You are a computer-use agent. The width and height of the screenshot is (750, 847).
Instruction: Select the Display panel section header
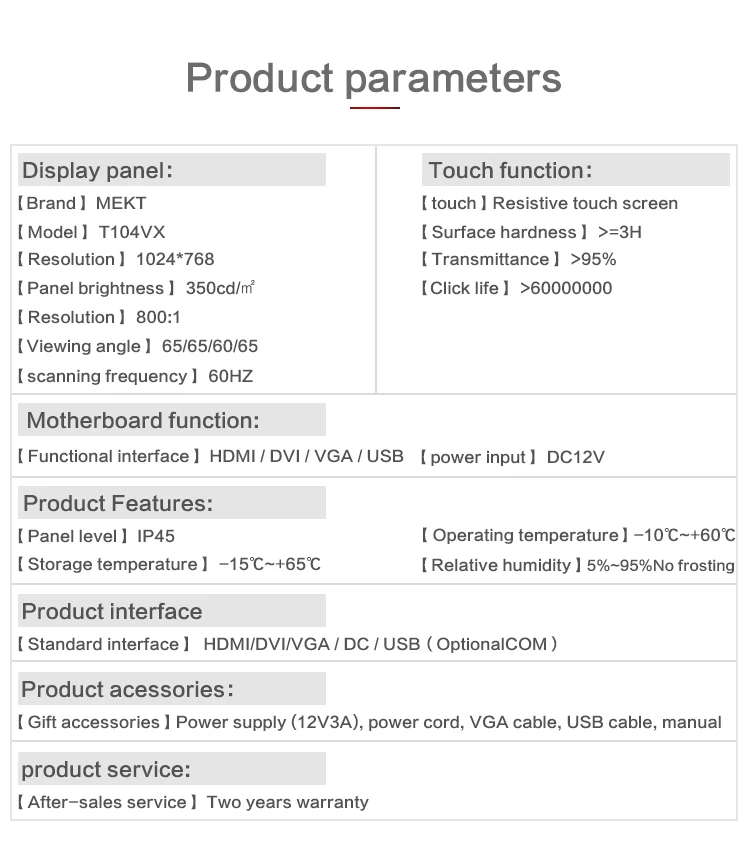coord(172,170)
